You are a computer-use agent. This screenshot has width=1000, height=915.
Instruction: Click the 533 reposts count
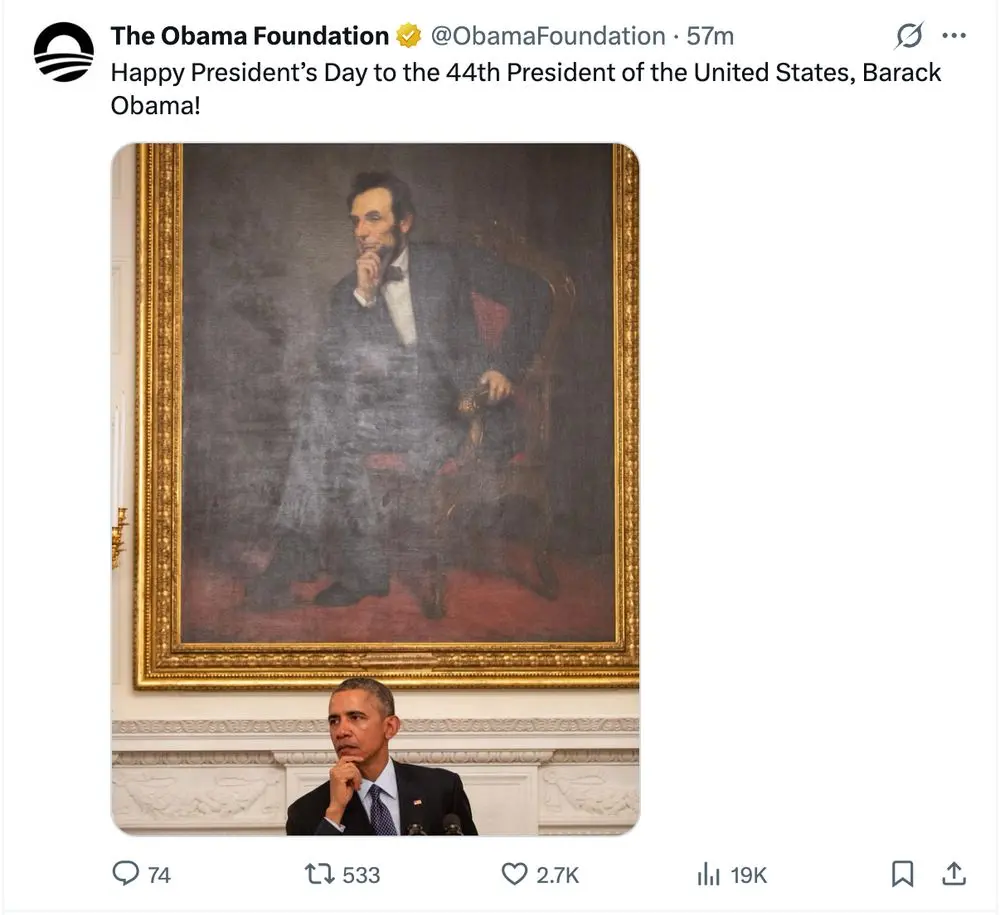click(x=361, y=875)
